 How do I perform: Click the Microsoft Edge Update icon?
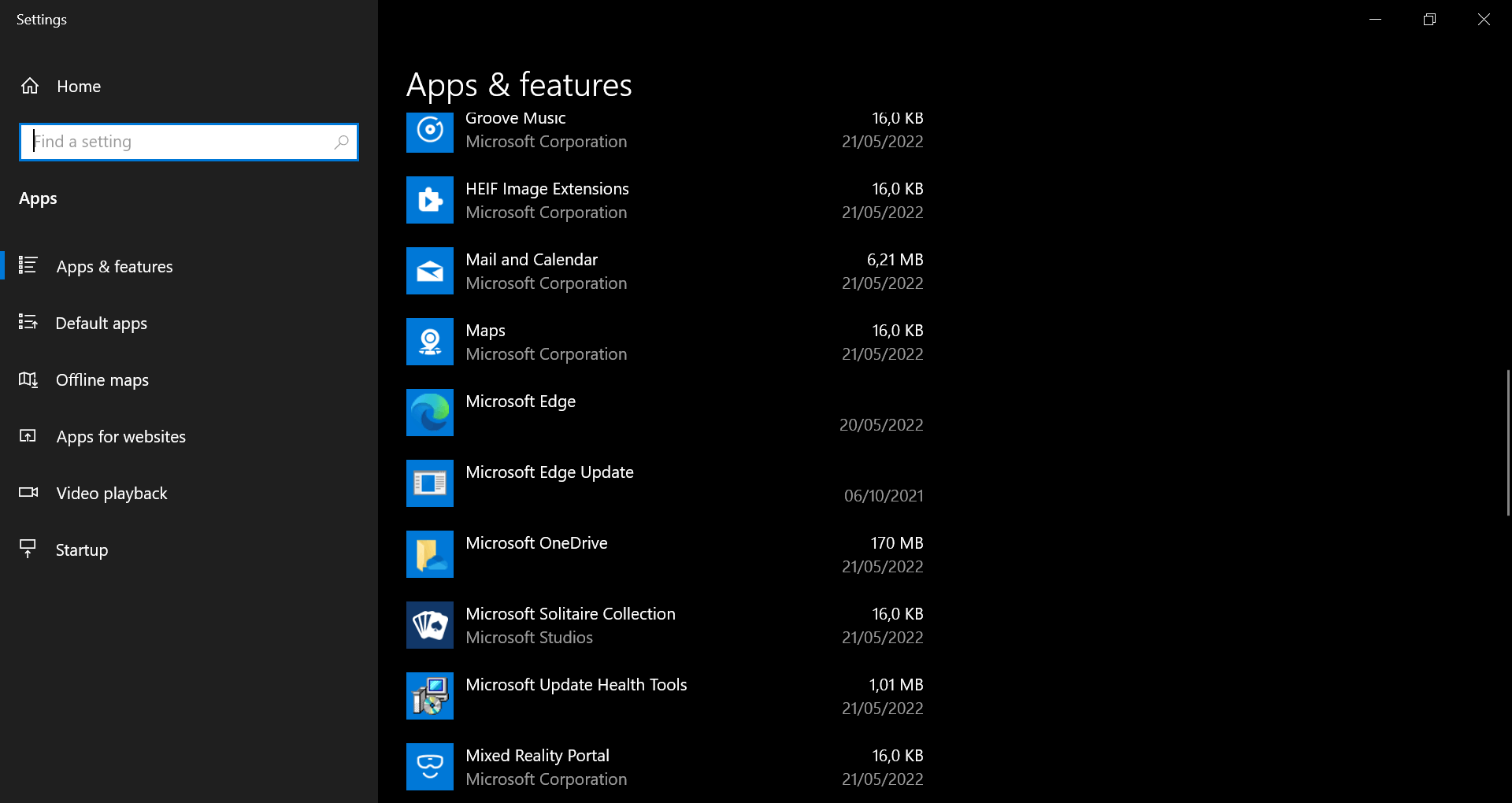pyautogui.click(x=430, y=483)
